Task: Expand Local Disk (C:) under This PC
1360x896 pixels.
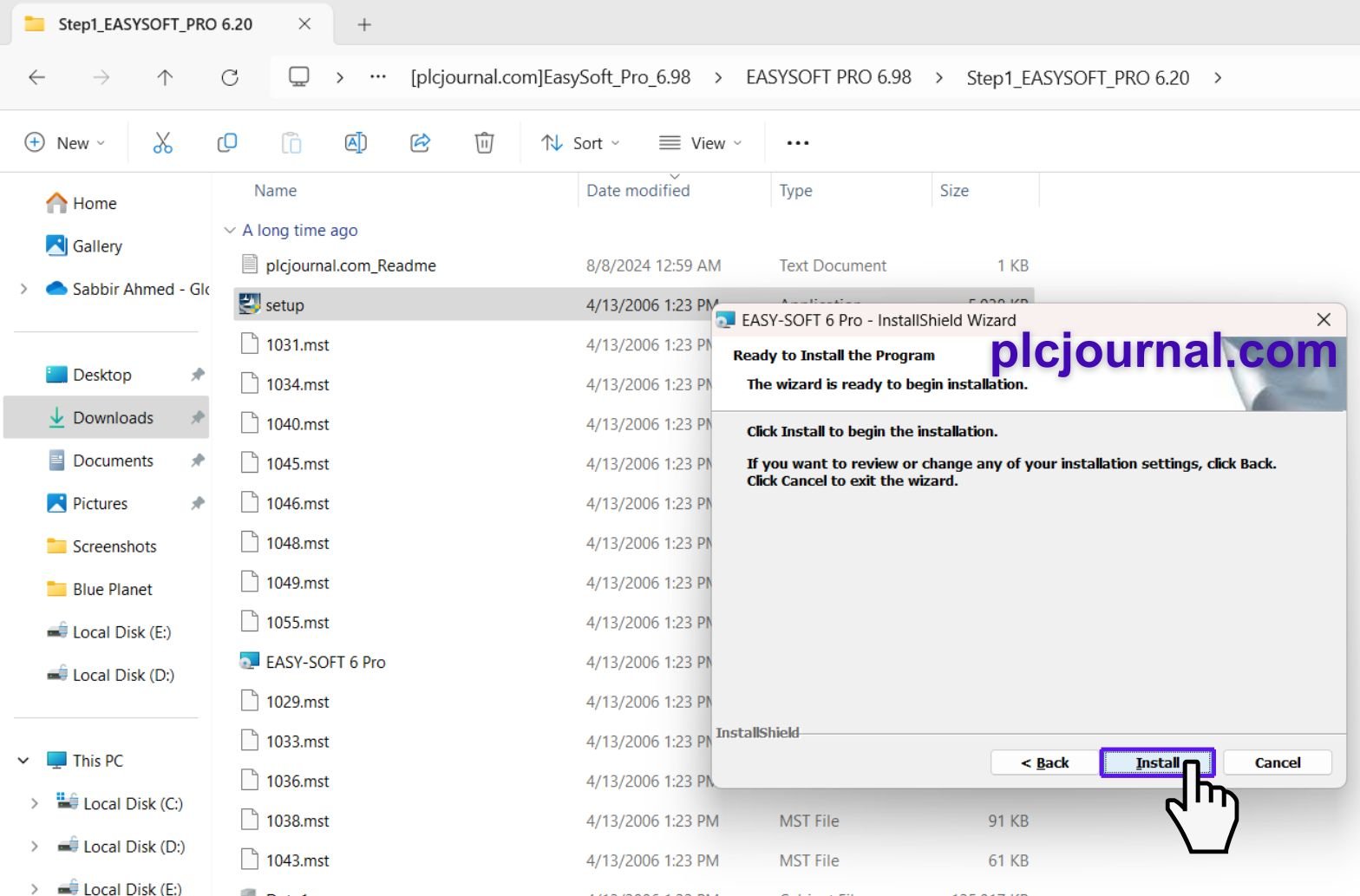Action: 34,803
